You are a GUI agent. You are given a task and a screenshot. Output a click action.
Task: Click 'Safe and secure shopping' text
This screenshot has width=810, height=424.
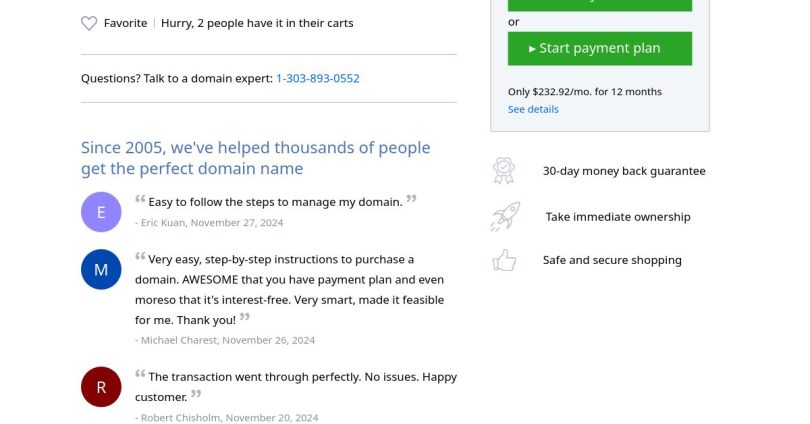pyautogui.click(x=612, y=260)
